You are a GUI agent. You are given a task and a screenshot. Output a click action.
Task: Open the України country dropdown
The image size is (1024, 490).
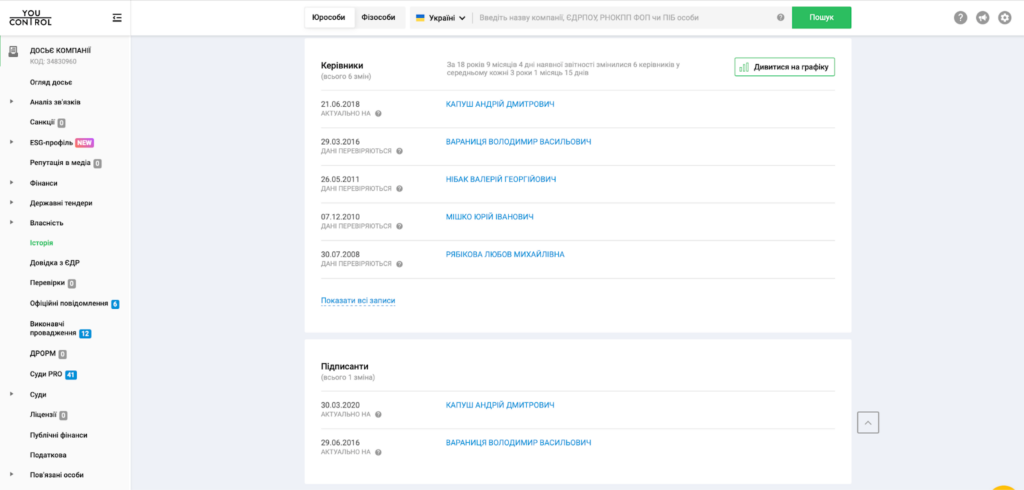[x=441, y=18]
